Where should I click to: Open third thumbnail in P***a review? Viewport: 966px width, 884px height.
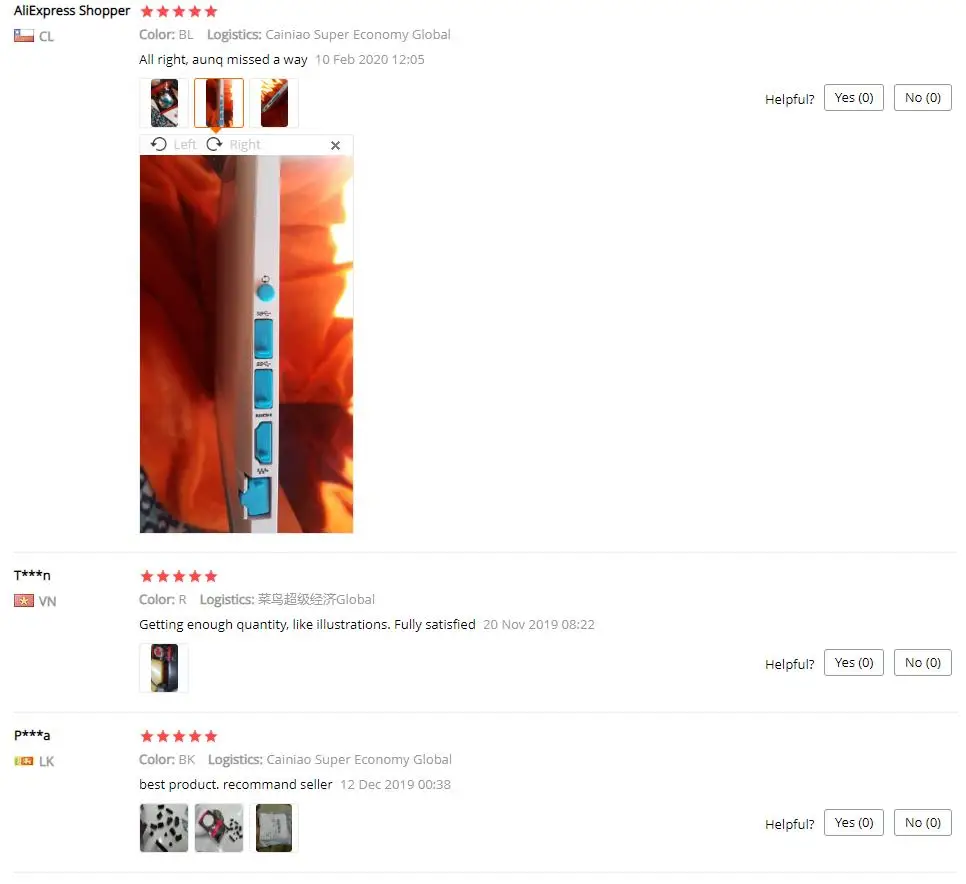[274, 828]
